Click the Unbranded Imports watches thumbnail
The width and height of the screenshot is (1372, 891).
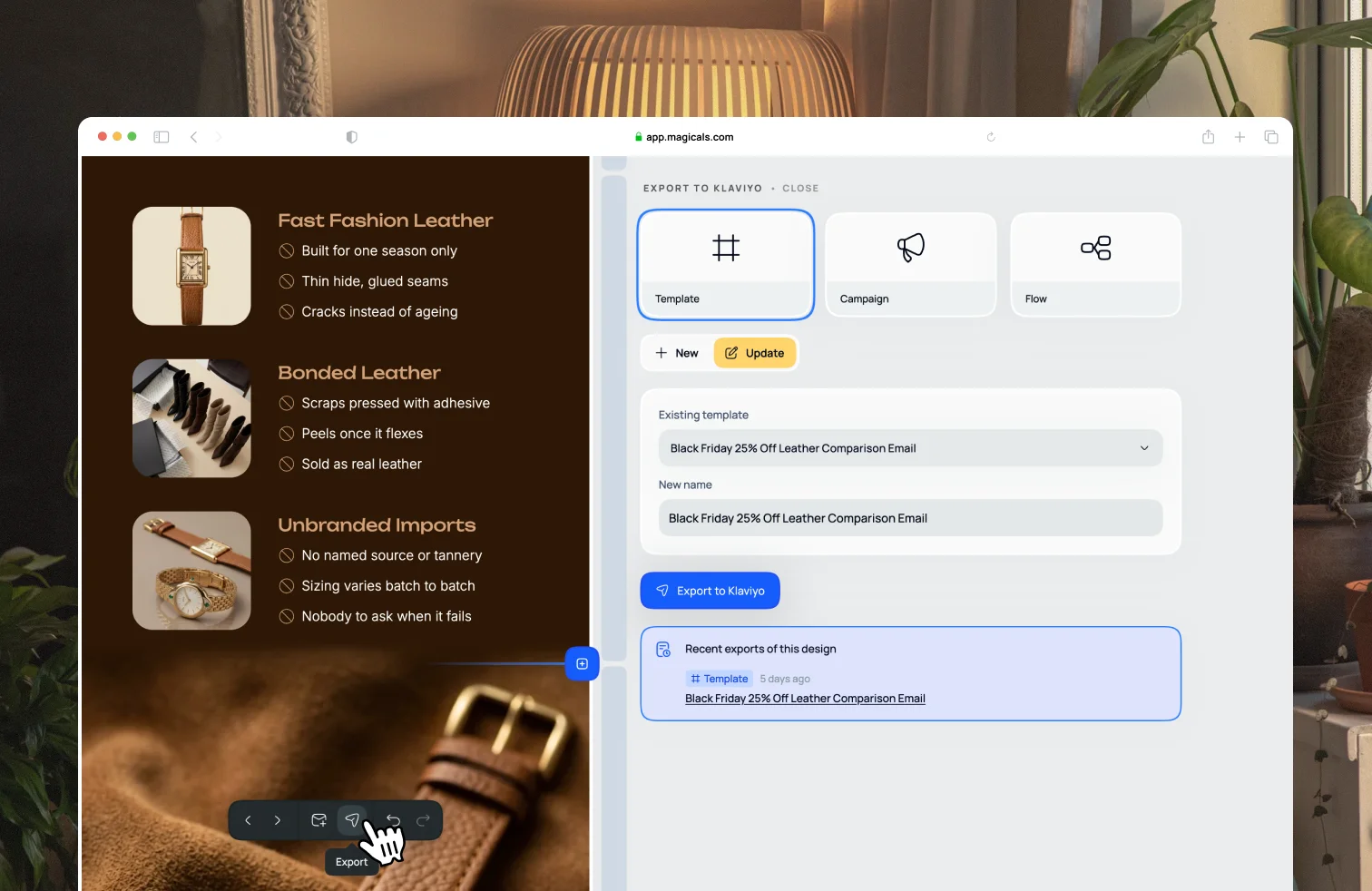coord(191,571)
